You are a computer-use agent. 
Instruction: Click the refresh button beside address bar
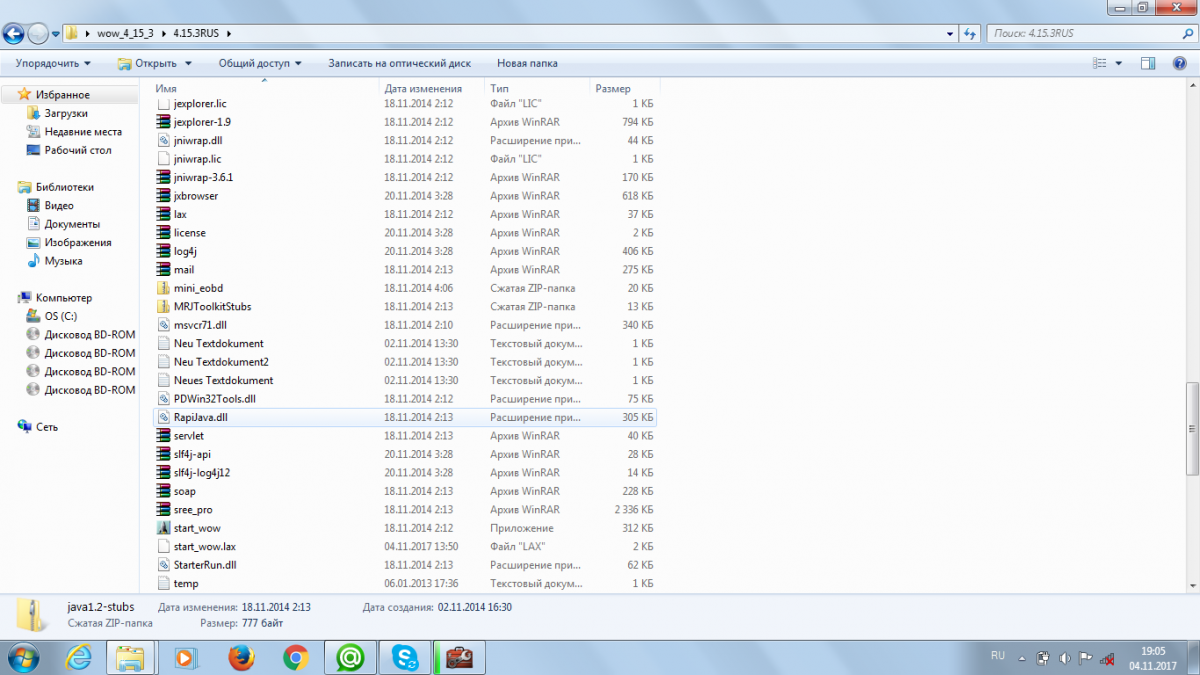(x=970, y=33)
